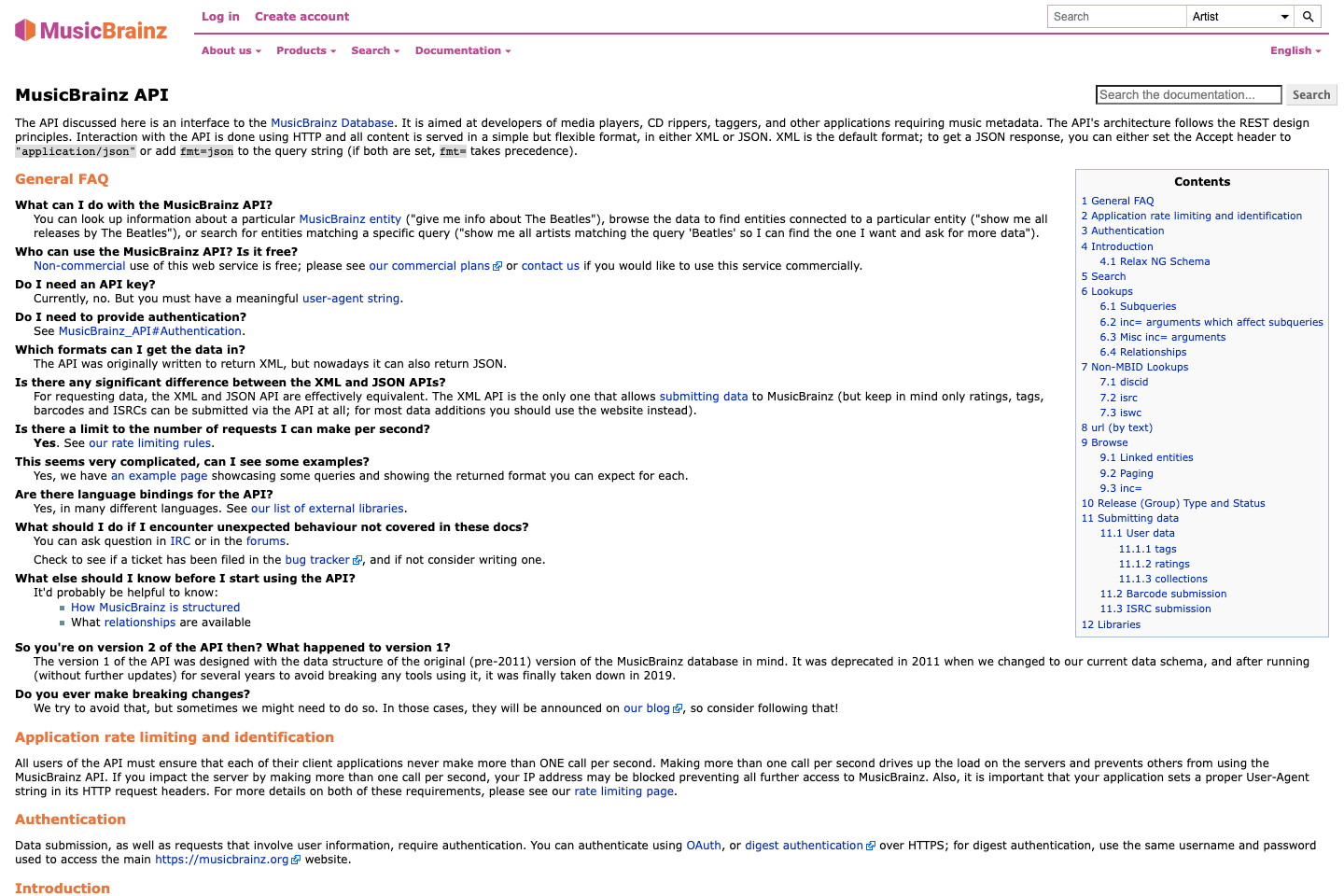Open the English language dropdown
1344x896 pixels.
[x=1295, y=50]
